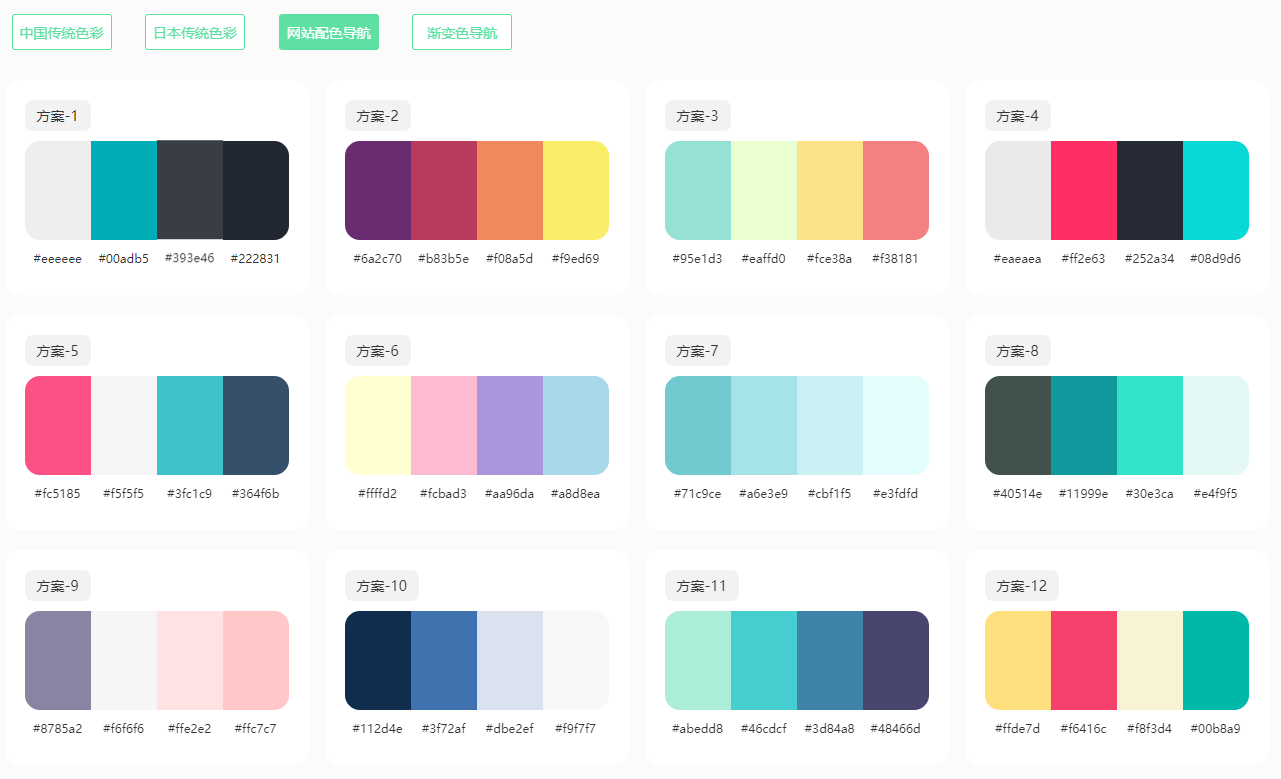Choose the green #00b8a9 swatch
Screen dimensions: 1281x779
1216,660
